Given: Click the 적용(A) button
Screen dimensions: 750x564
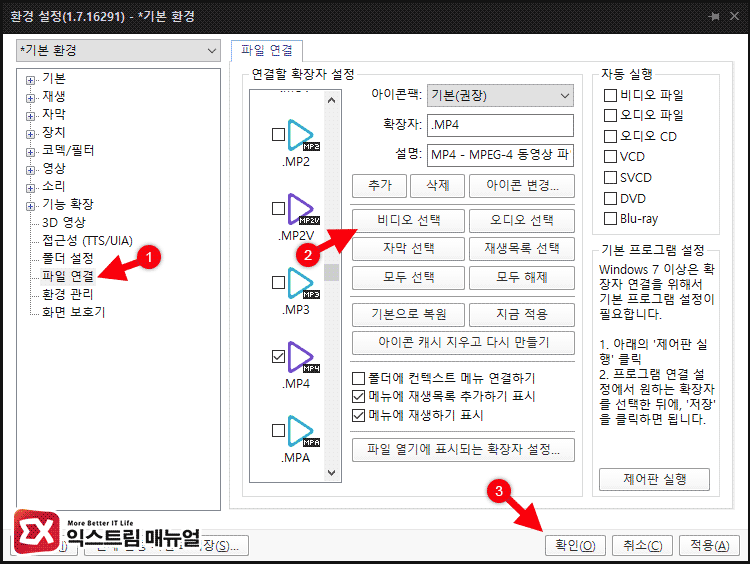Looking at the screenshot, I should pos(709,545).
